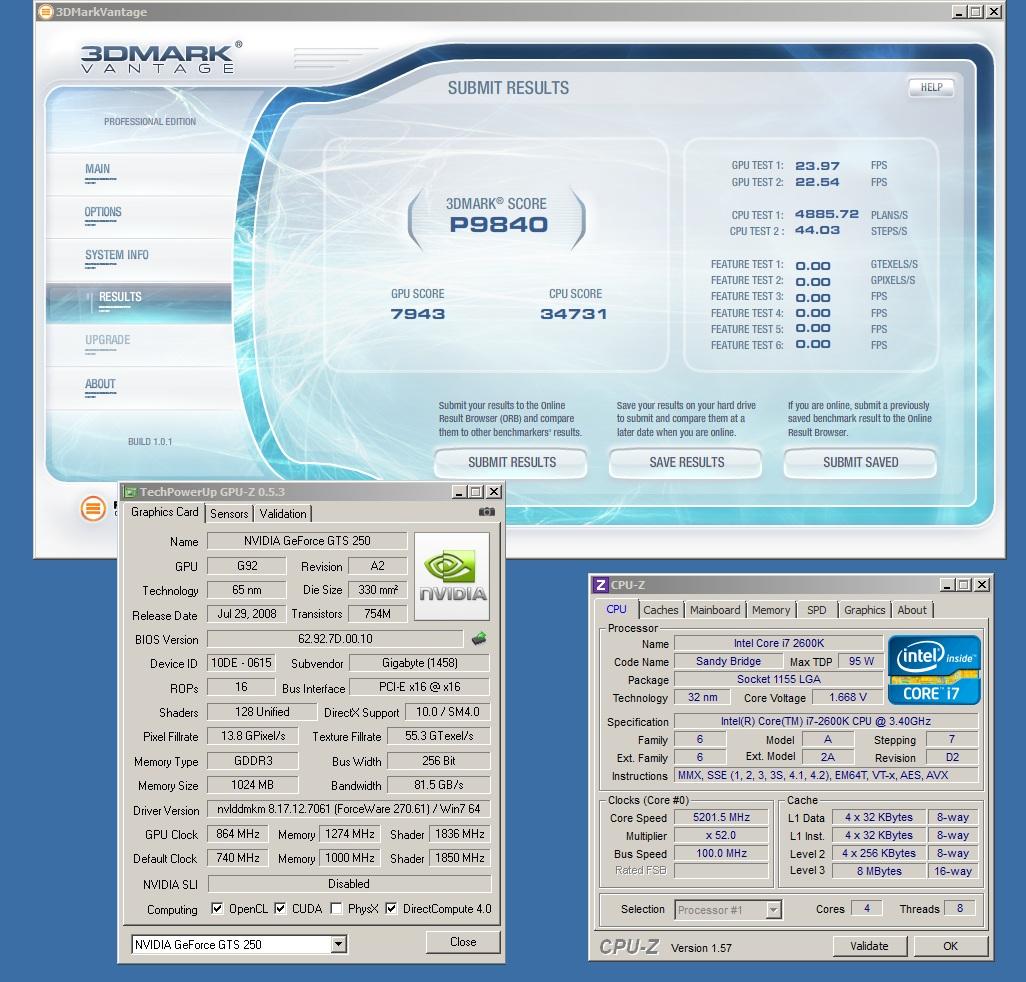Viewport: 1026px width, 982px height.
Task: Open the GPU selection dropdown in GPU-Z
Action: point(338,944)
